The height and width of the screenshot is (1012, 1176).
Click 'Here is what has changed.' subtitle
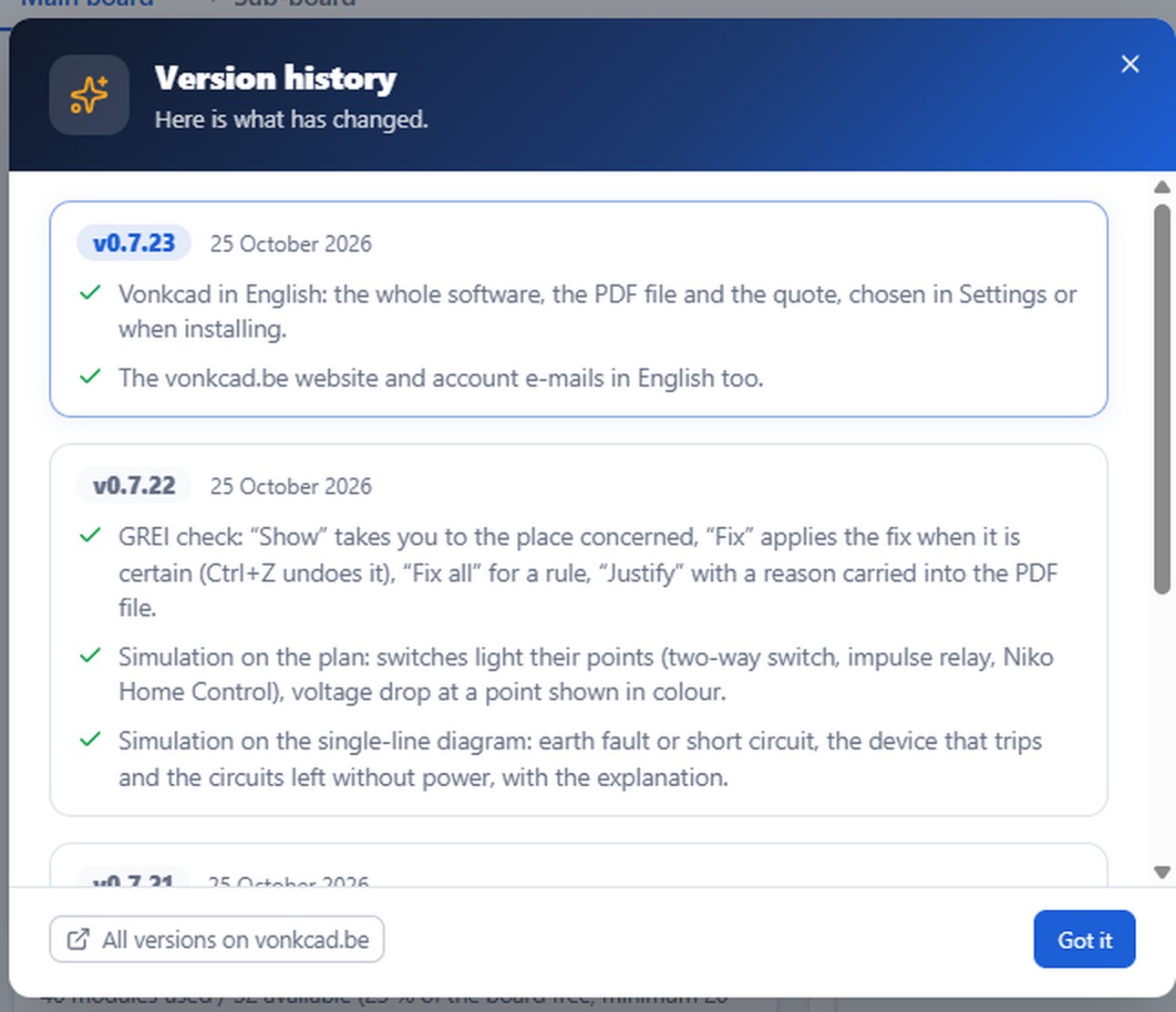coord(291,119)
